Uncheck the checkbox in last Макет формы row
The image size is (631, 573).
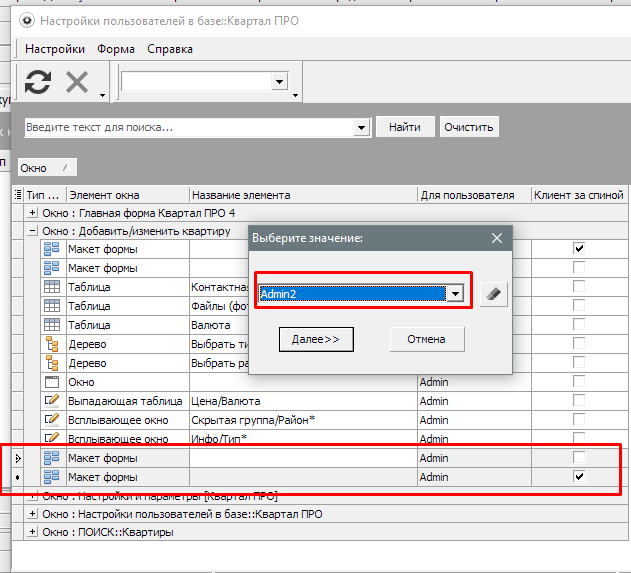(578, 477)
